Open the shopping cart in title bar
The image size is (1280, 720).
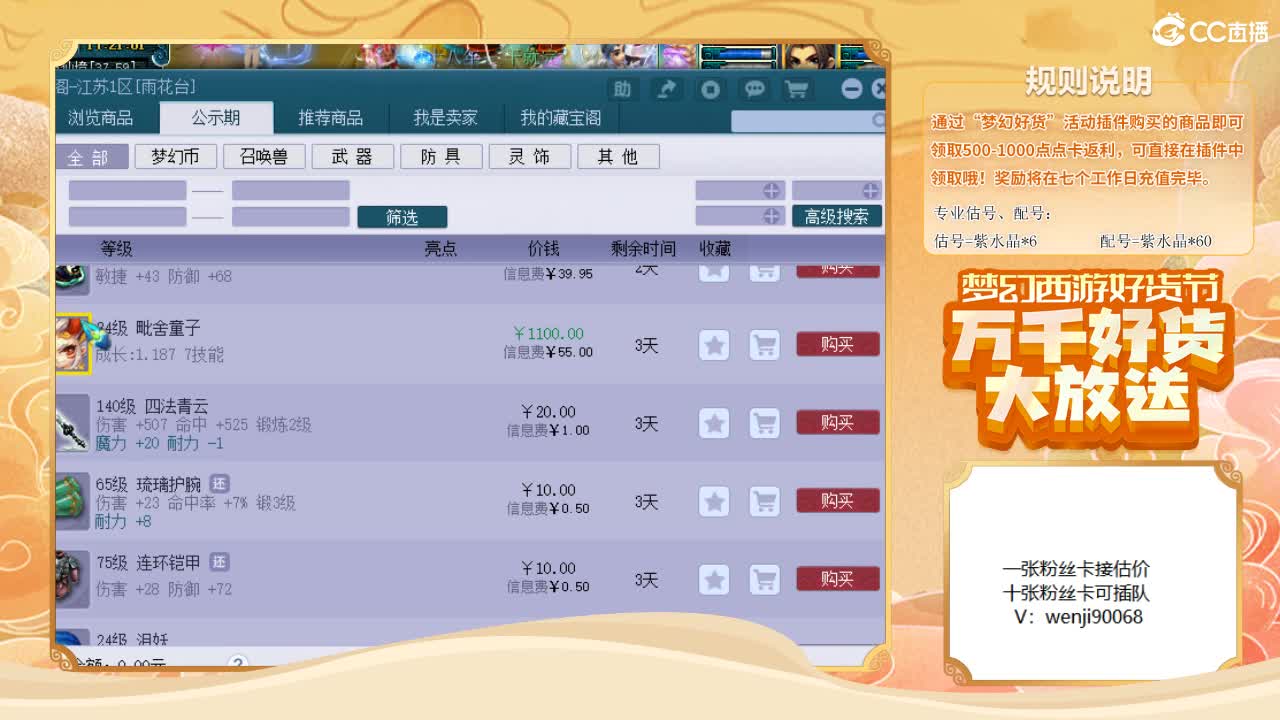pos(797,89)
